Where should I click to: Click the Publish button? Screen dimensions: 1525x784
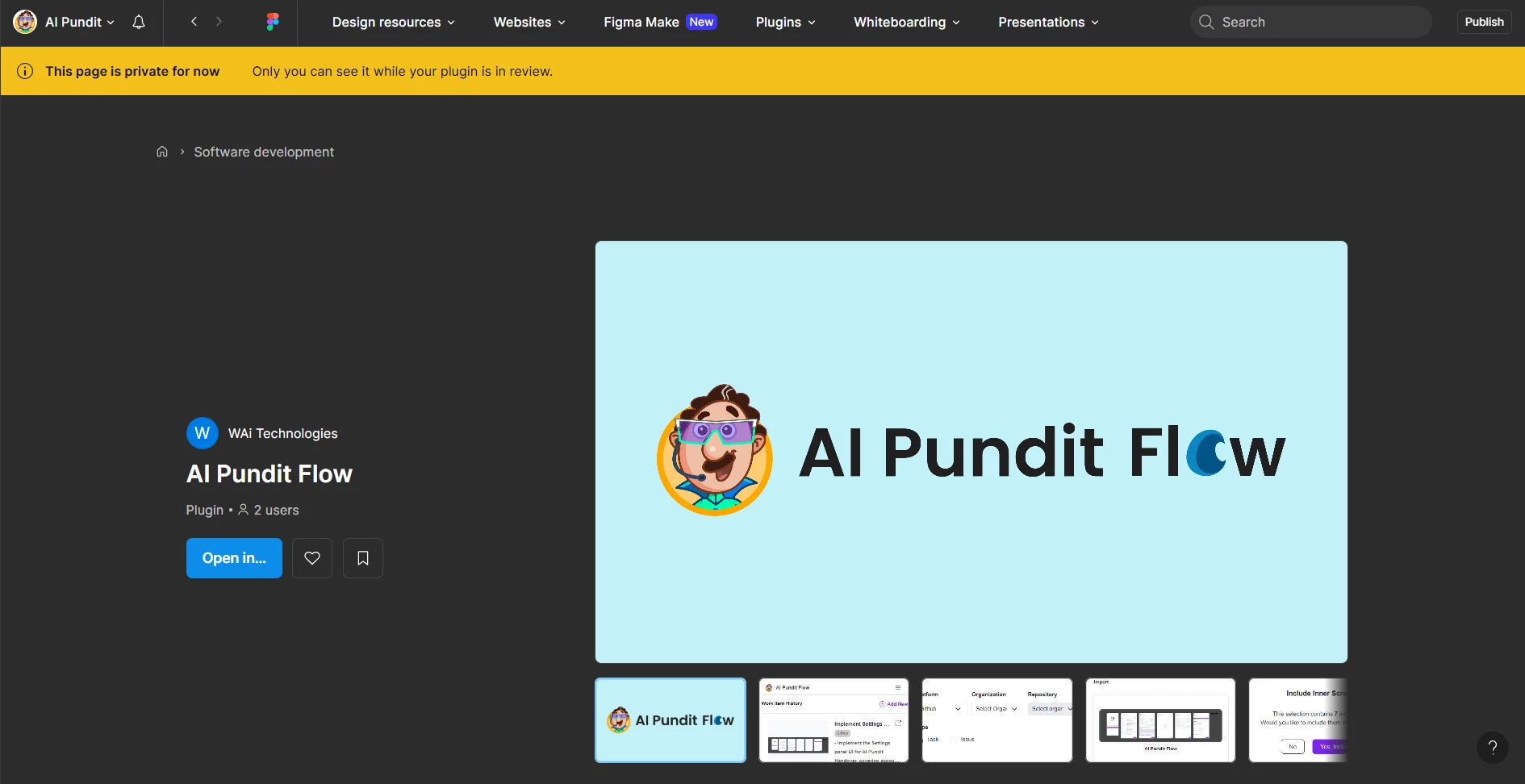pos(1485,22)
